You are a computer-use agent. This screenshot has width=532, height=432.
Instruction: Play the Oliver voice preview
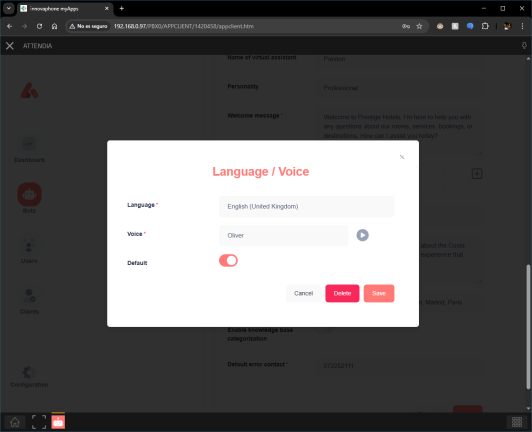click(362, 235)
